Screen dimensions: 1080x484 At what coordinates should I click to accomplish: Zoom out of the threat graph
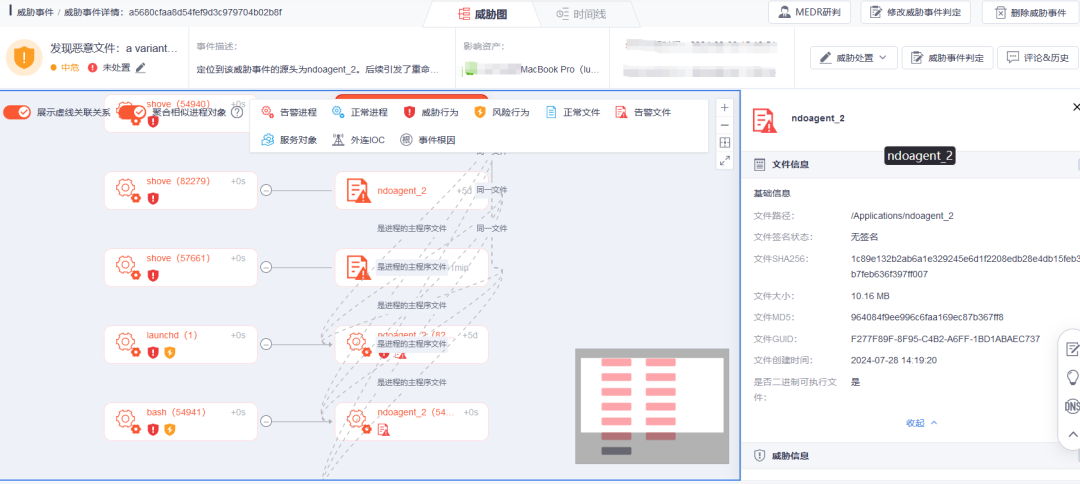tap(725, 125)
